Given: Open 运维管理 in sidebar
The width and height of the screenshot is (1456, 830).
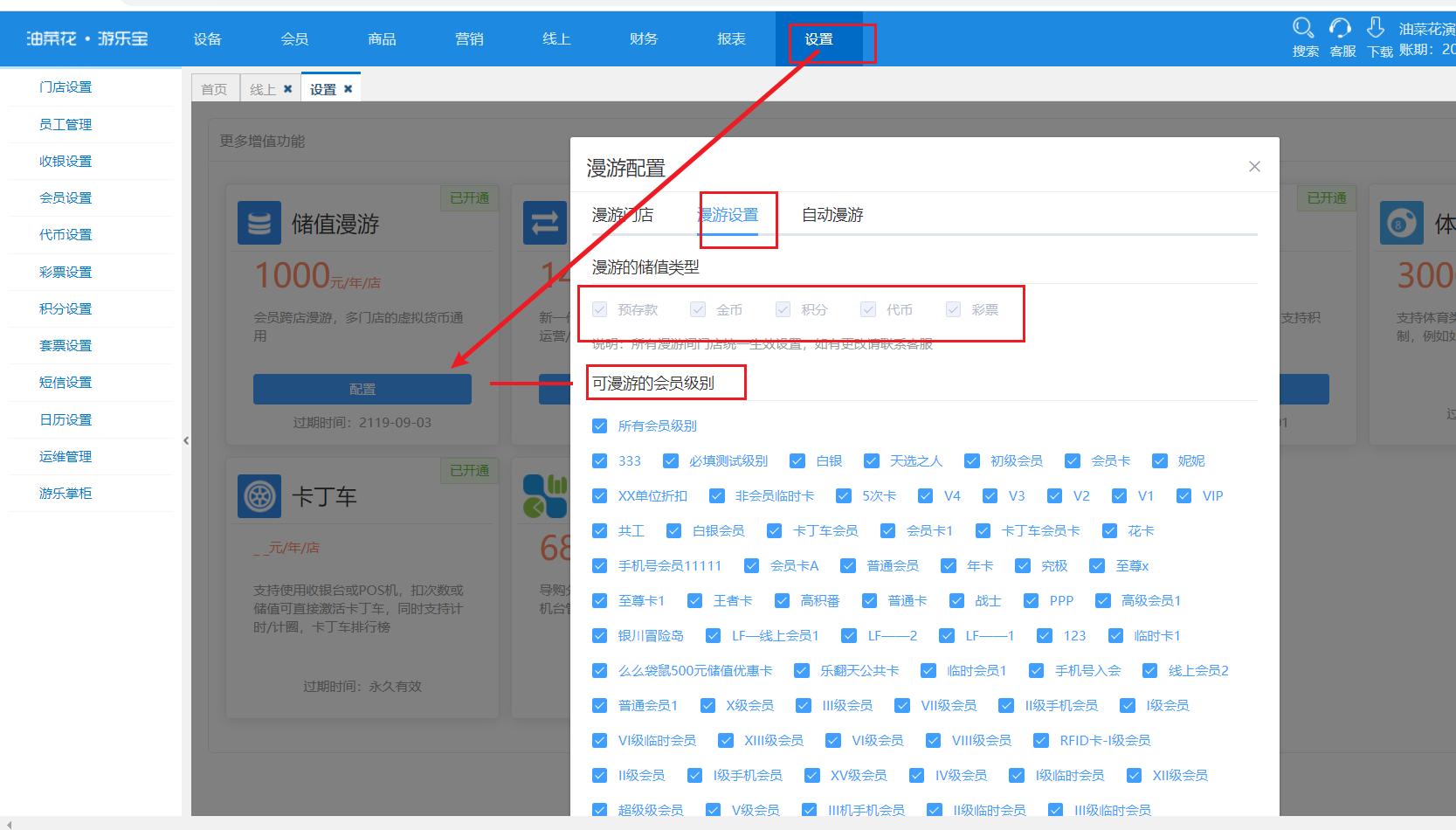Looking at the screenshot, I should pyautogui.click(x=66, y=457).
